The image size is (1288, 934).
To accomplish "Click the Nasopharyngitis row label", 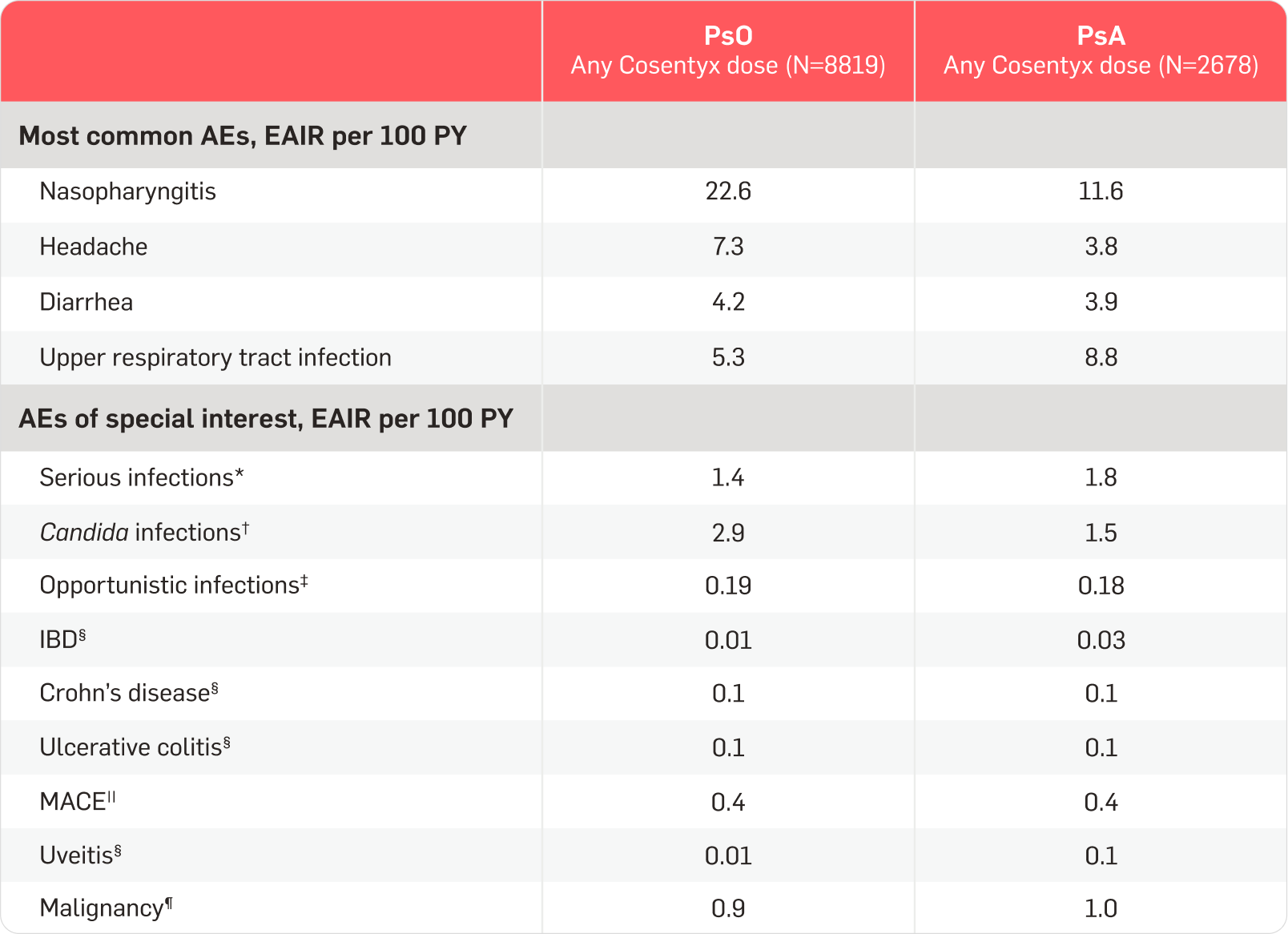I will click(x=128, y=192).
